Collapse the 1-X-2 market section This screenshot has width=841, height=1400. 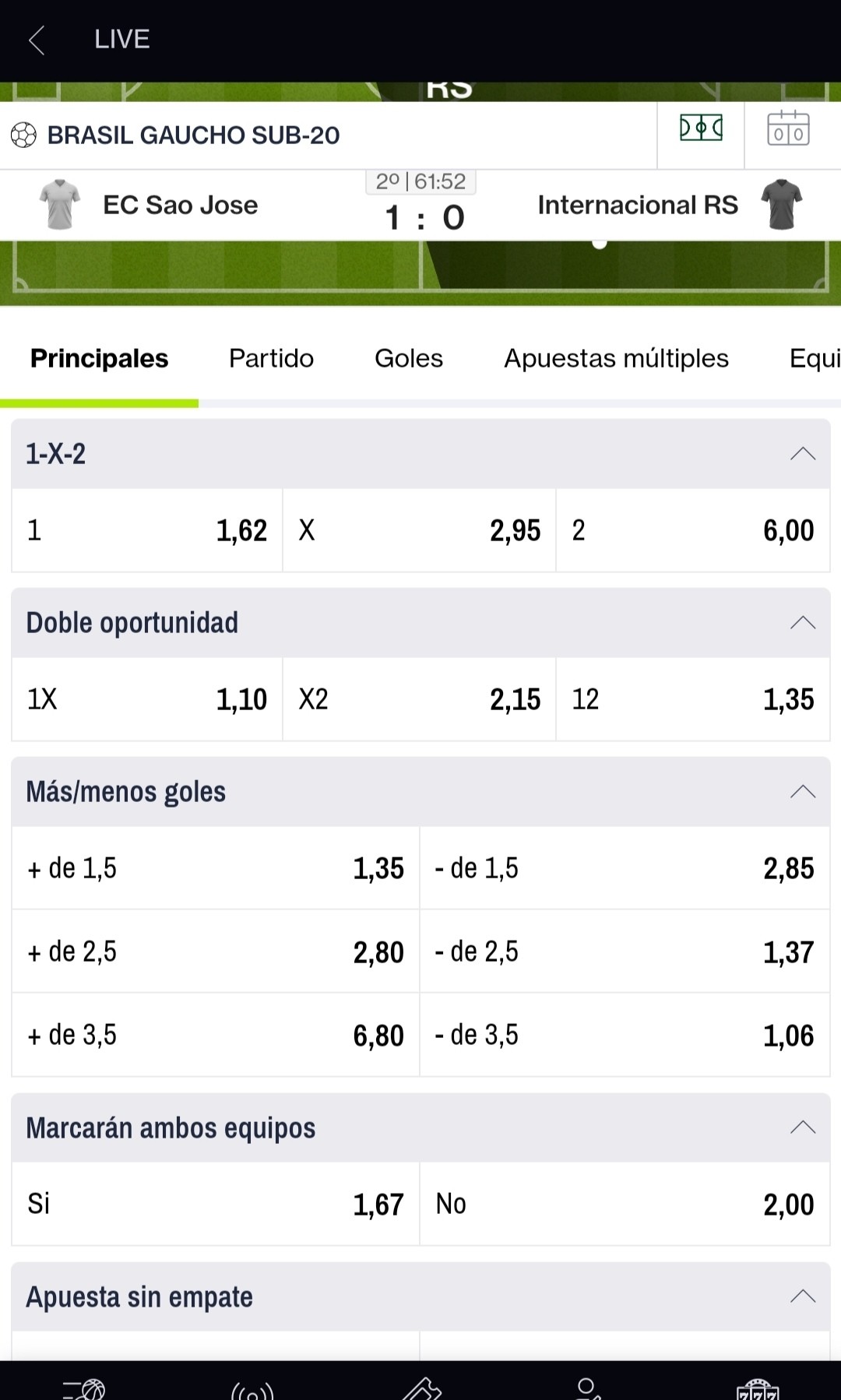click(803, 454)
